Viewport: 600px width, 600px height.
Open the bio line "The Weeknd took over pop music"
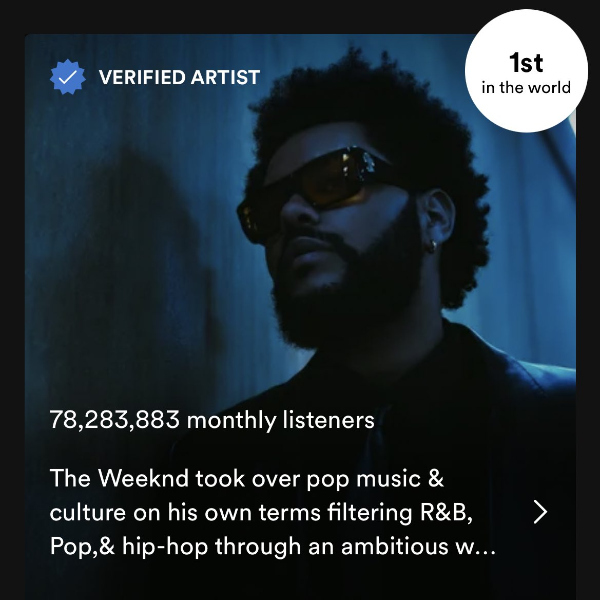pyautogui.click(x=247, y=478)
